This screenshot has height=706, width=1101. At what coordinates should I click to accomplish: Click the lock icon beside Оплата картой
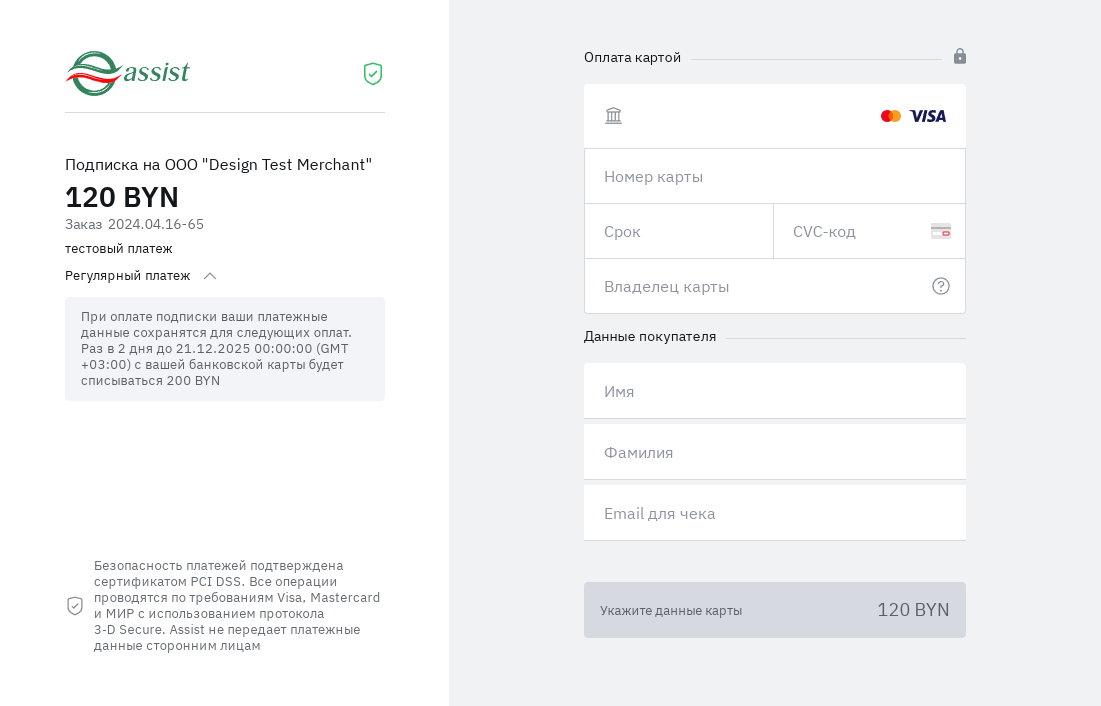pos(960,56)
